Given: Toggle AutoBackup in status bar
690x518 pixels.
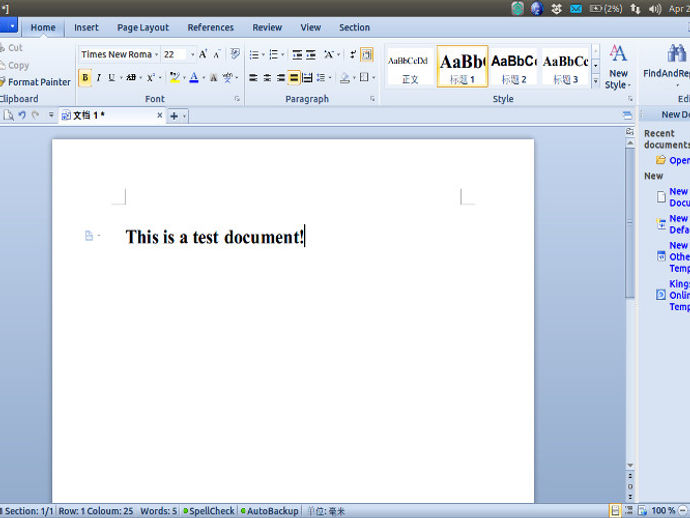Looking at the screenshot, I should point(270,511).
